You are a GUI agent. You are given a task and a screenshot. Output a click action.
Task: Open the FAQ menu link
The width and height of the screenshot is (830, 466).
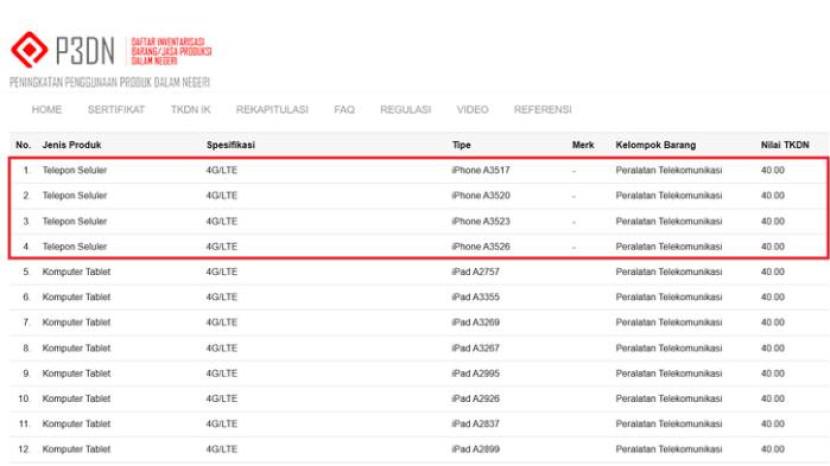pyautogui.click(x=344, y=109)
